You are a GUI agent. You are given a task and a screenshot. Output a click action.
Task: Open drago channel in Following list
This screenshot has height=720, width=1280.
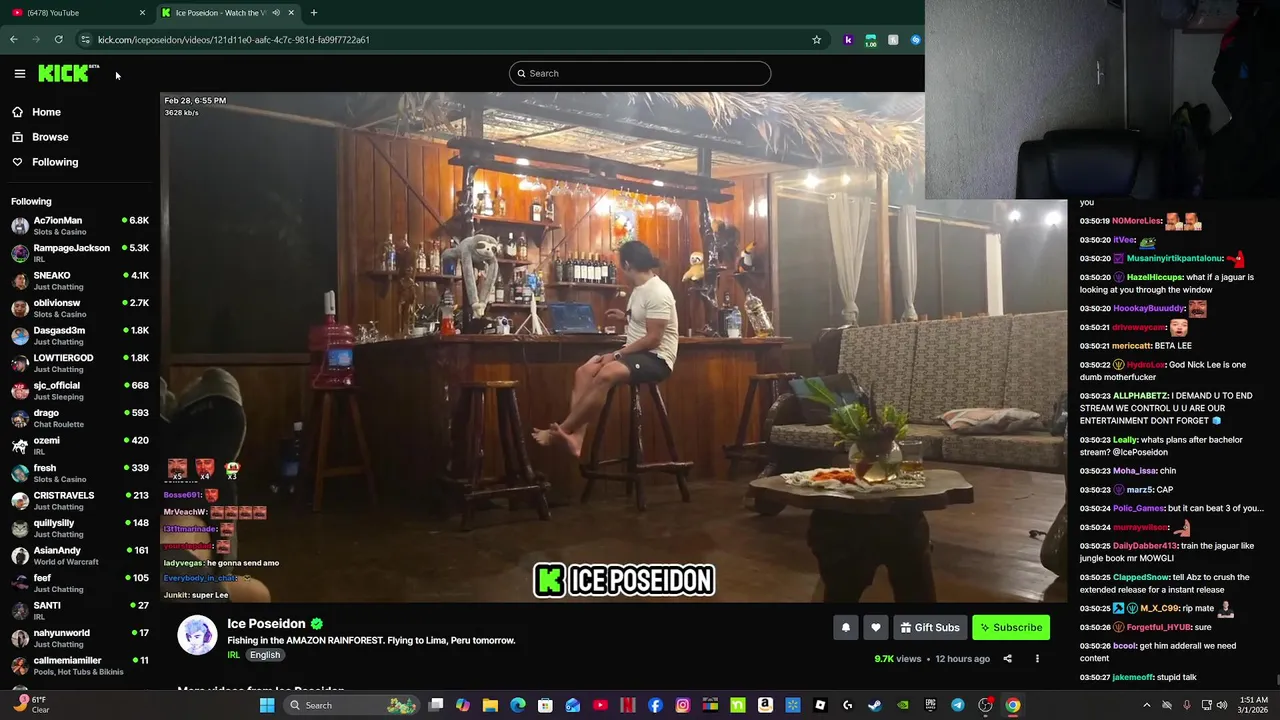coord(80,418)
